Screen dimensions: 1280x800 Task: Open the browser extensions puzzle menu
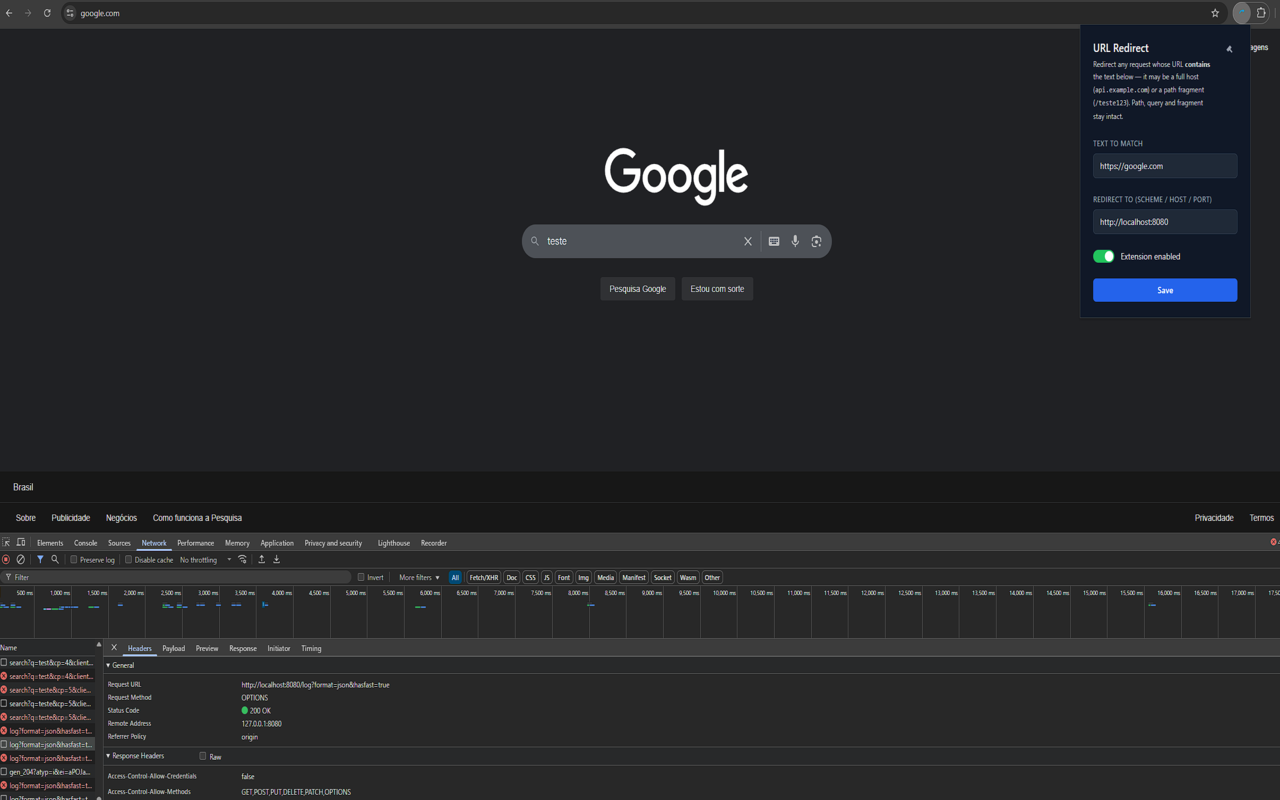click(1262, 13)
